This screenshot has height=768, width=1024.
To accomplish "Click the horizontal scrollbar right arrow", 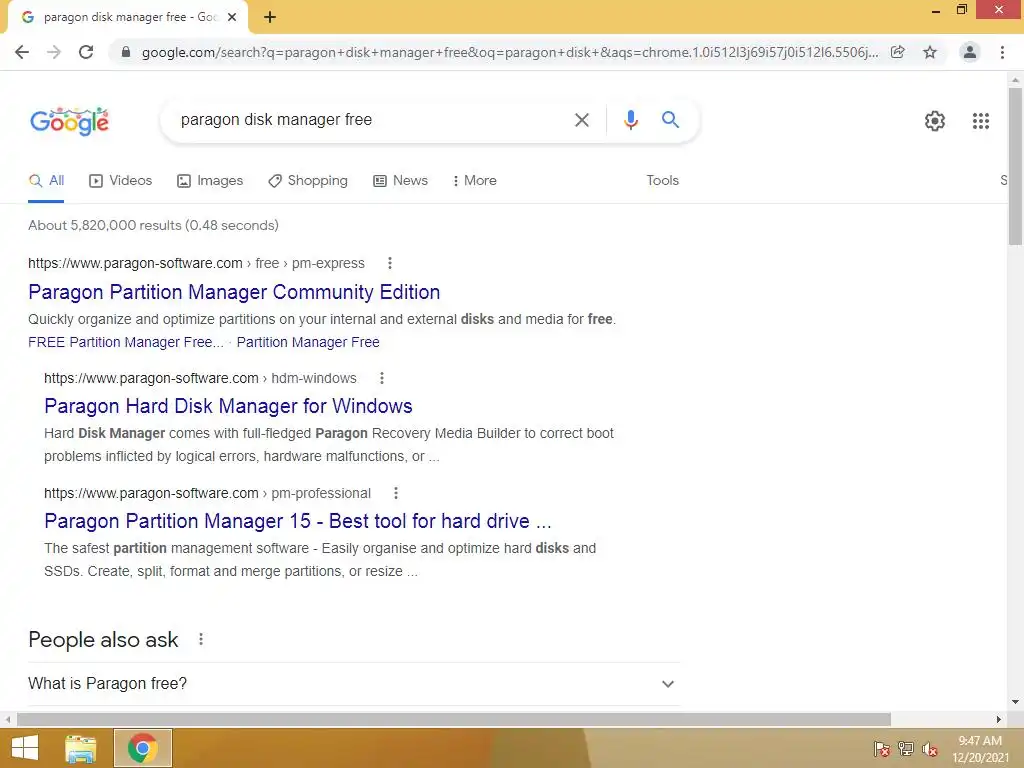I will pos(999,720).
